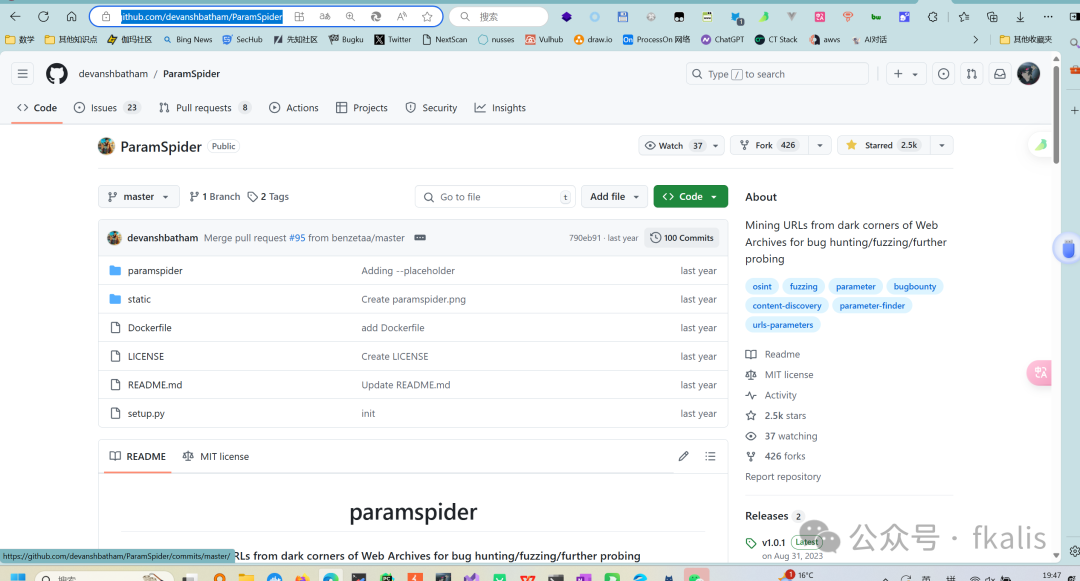Open the 426 forks link

(x=785, y=456)
